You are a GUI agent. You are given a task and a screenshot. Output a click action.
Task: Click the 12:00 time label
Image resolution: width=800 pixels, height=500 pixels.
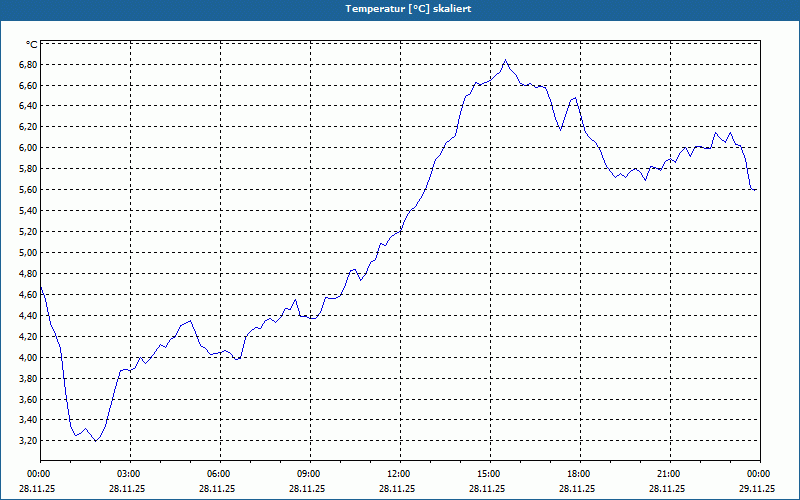[x=398, y=474]
